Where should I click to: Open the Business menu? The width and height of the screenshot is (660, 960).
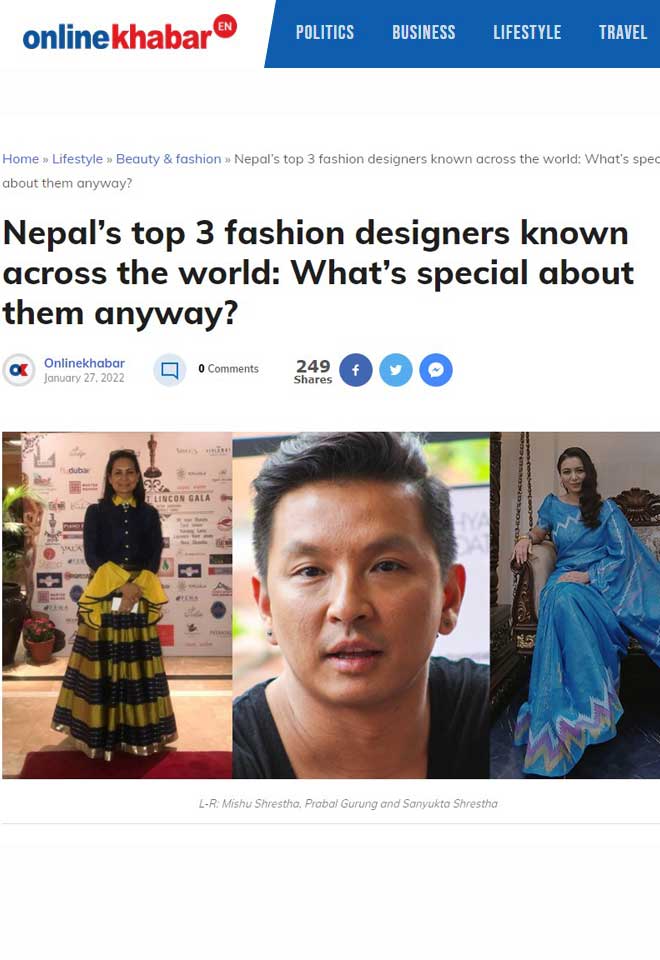tap(424, 32)
